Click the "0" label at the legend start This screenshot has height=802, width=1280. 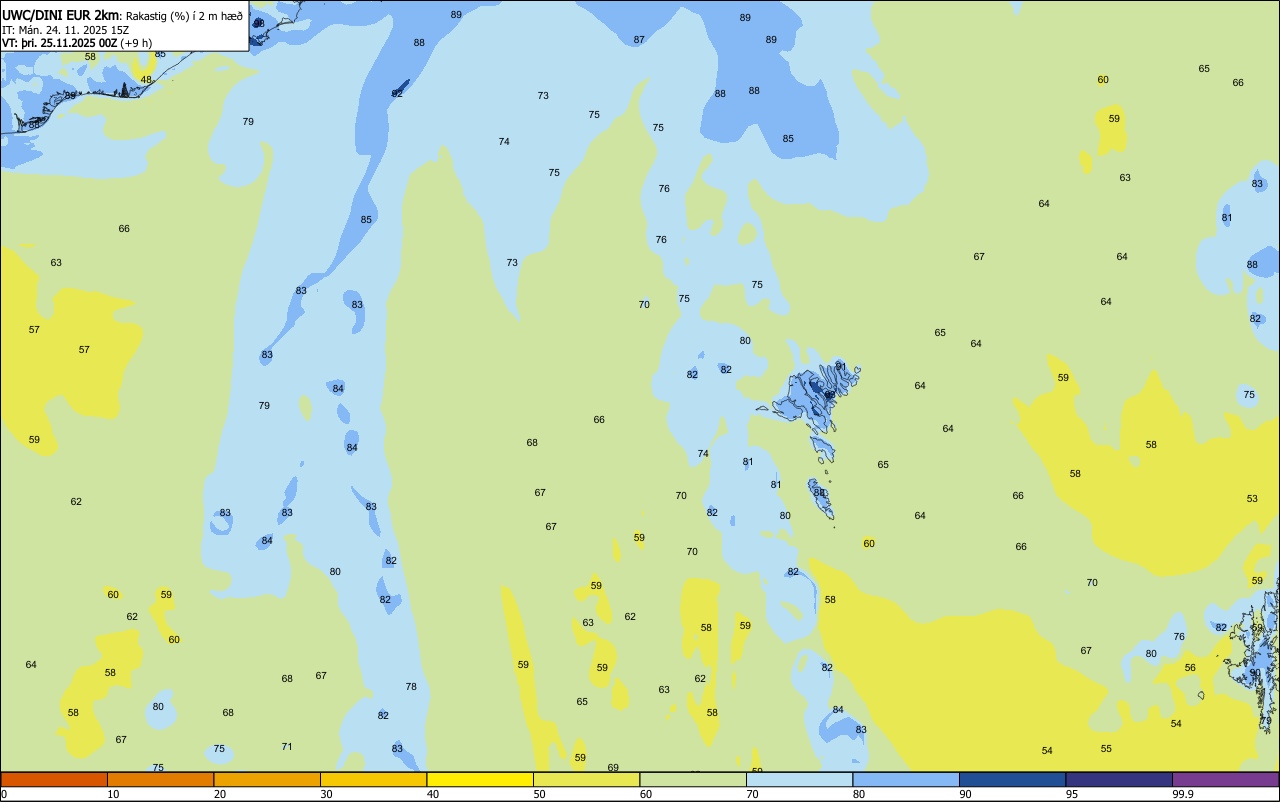coord(4,794)
